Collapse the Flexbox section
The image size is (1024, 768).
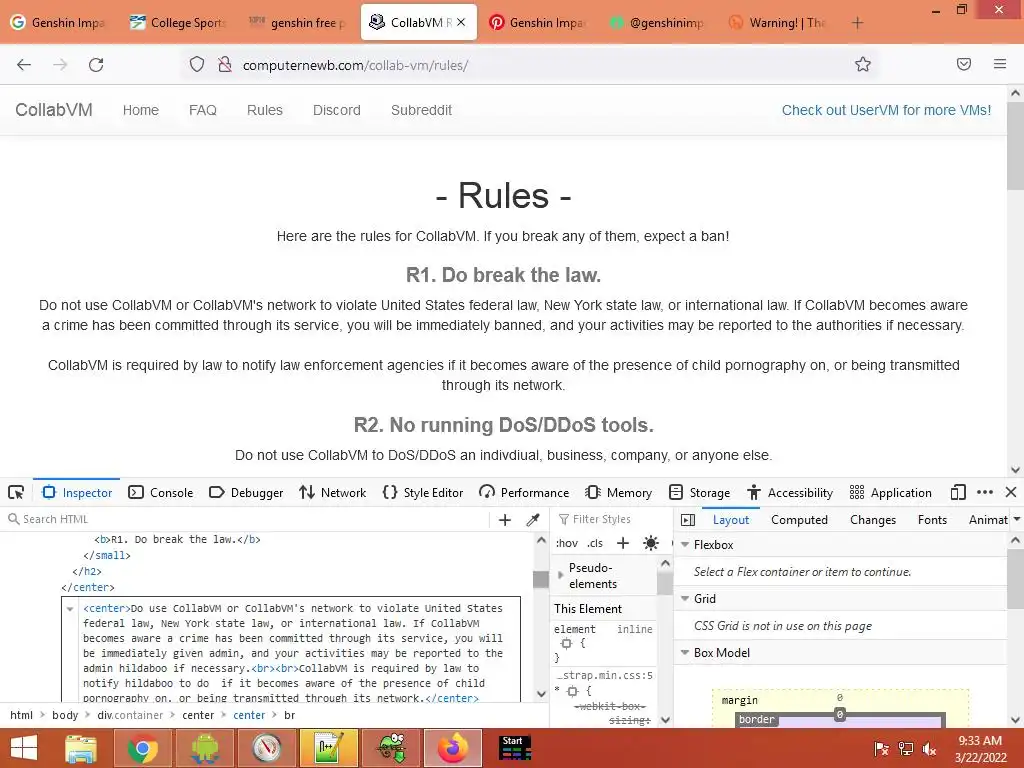(x=685, y=545)
